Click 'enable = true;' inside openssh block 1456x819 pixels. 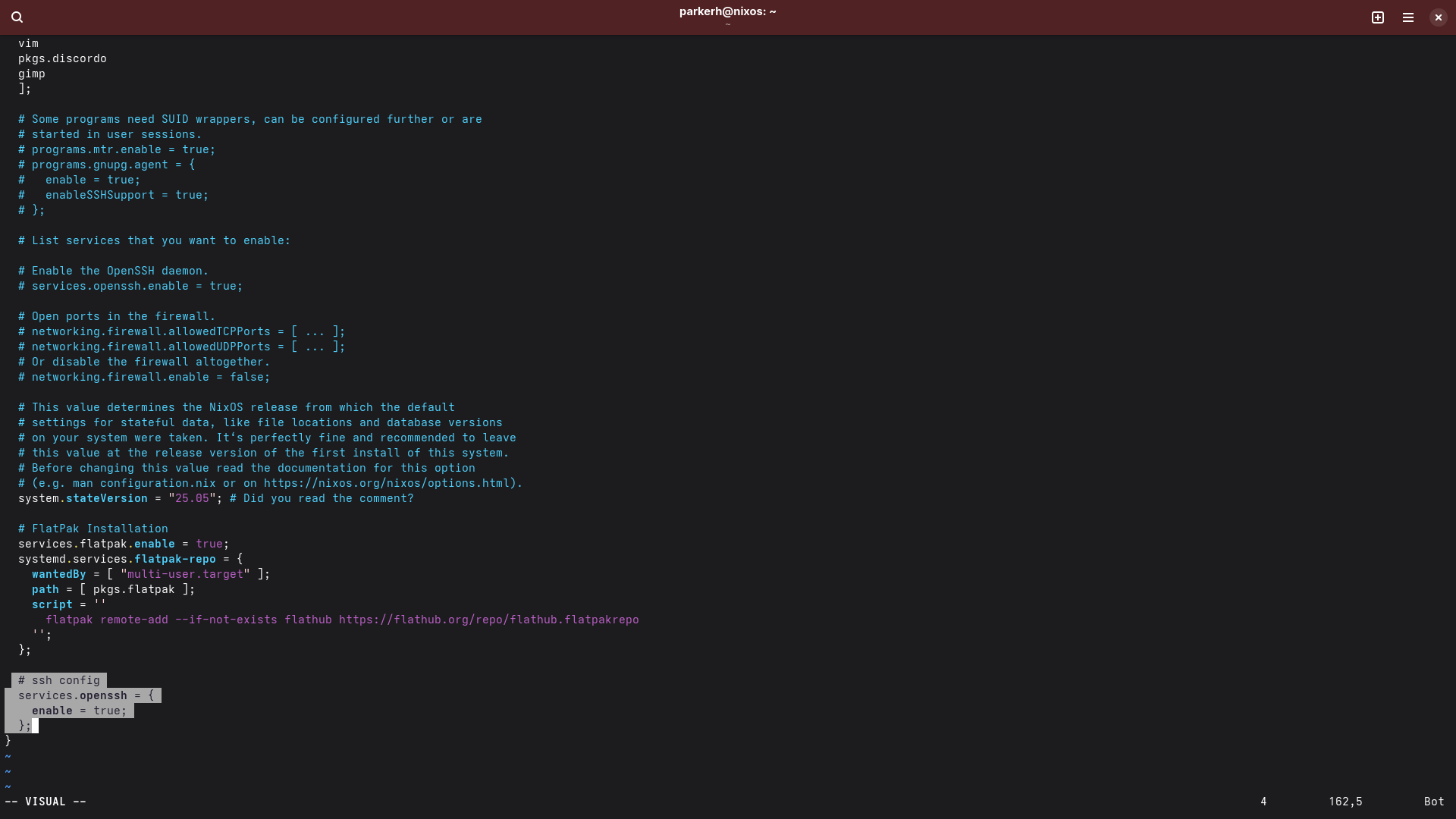point(80,711)
